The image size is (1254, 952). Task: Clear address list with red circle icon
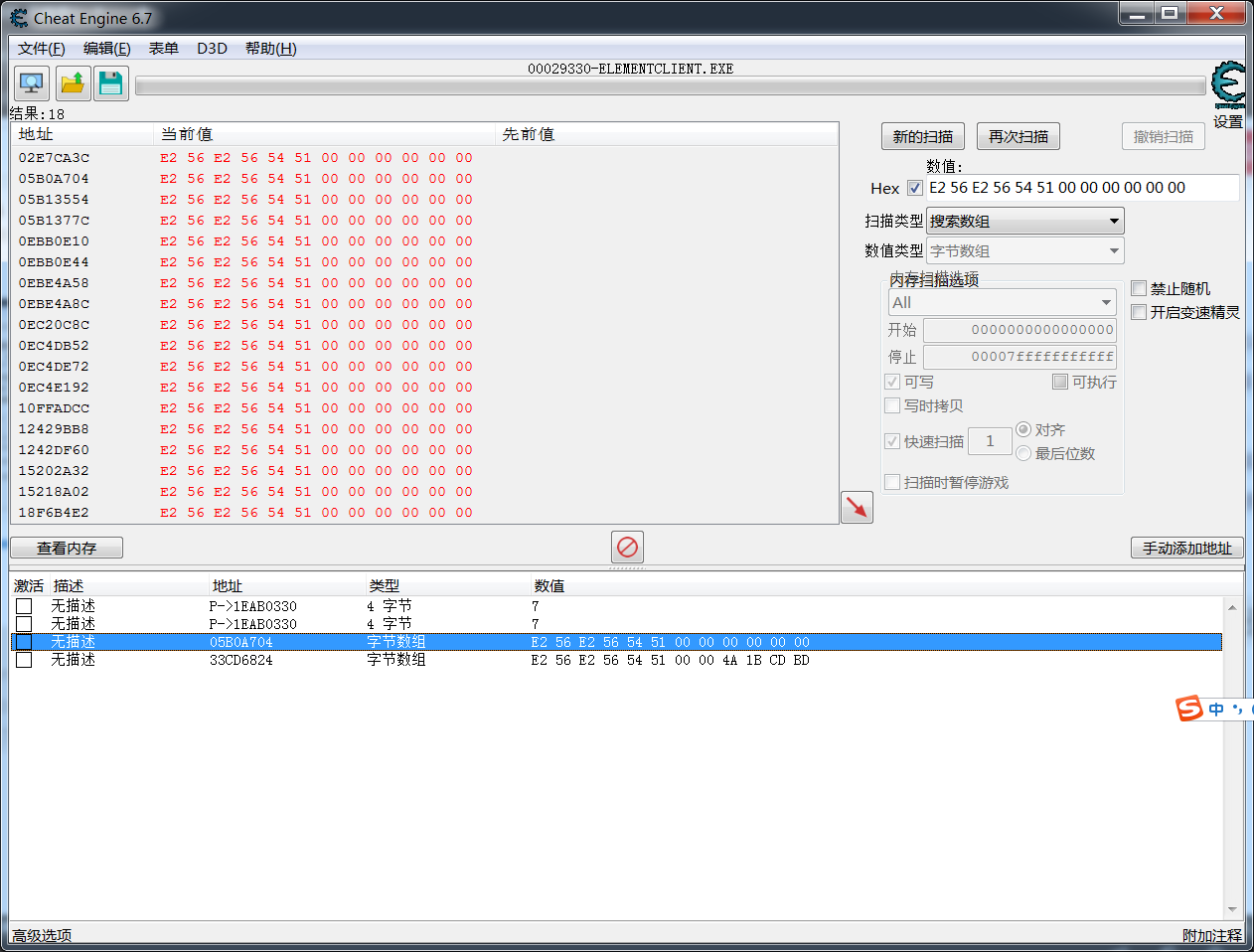pyautogui.click(x=627, y=547)
